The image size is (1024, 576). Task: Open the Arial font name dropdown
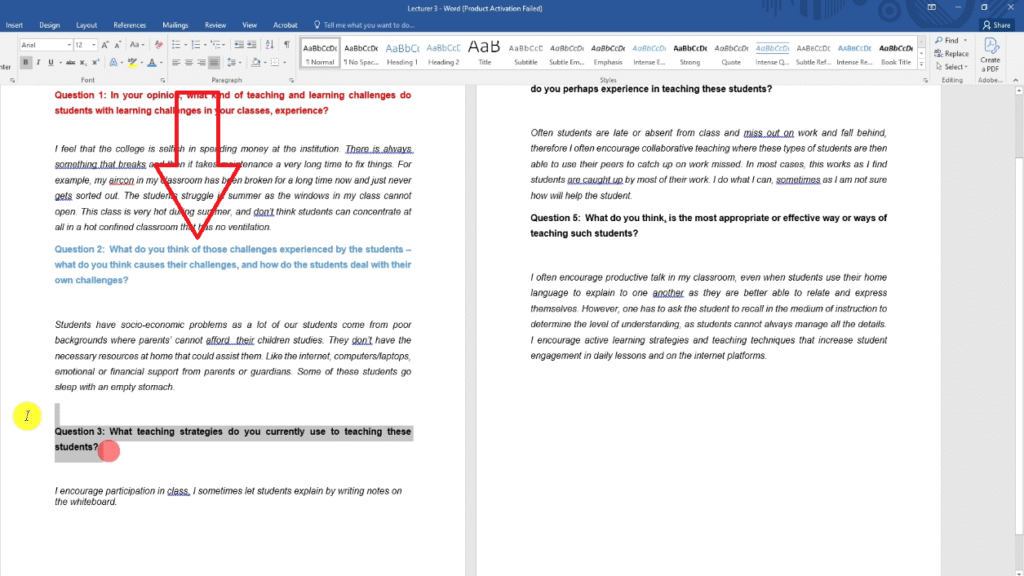coord(67,45)
